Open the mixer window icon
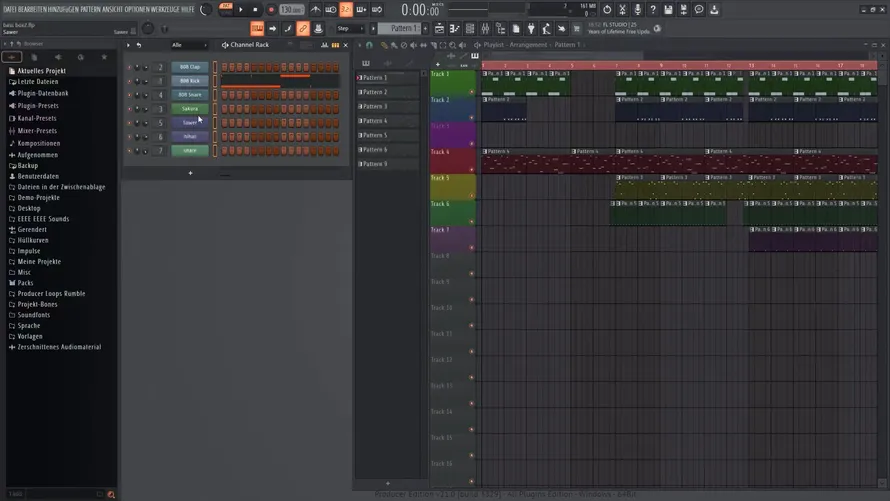The image size is (890, 501). point(485,28)
